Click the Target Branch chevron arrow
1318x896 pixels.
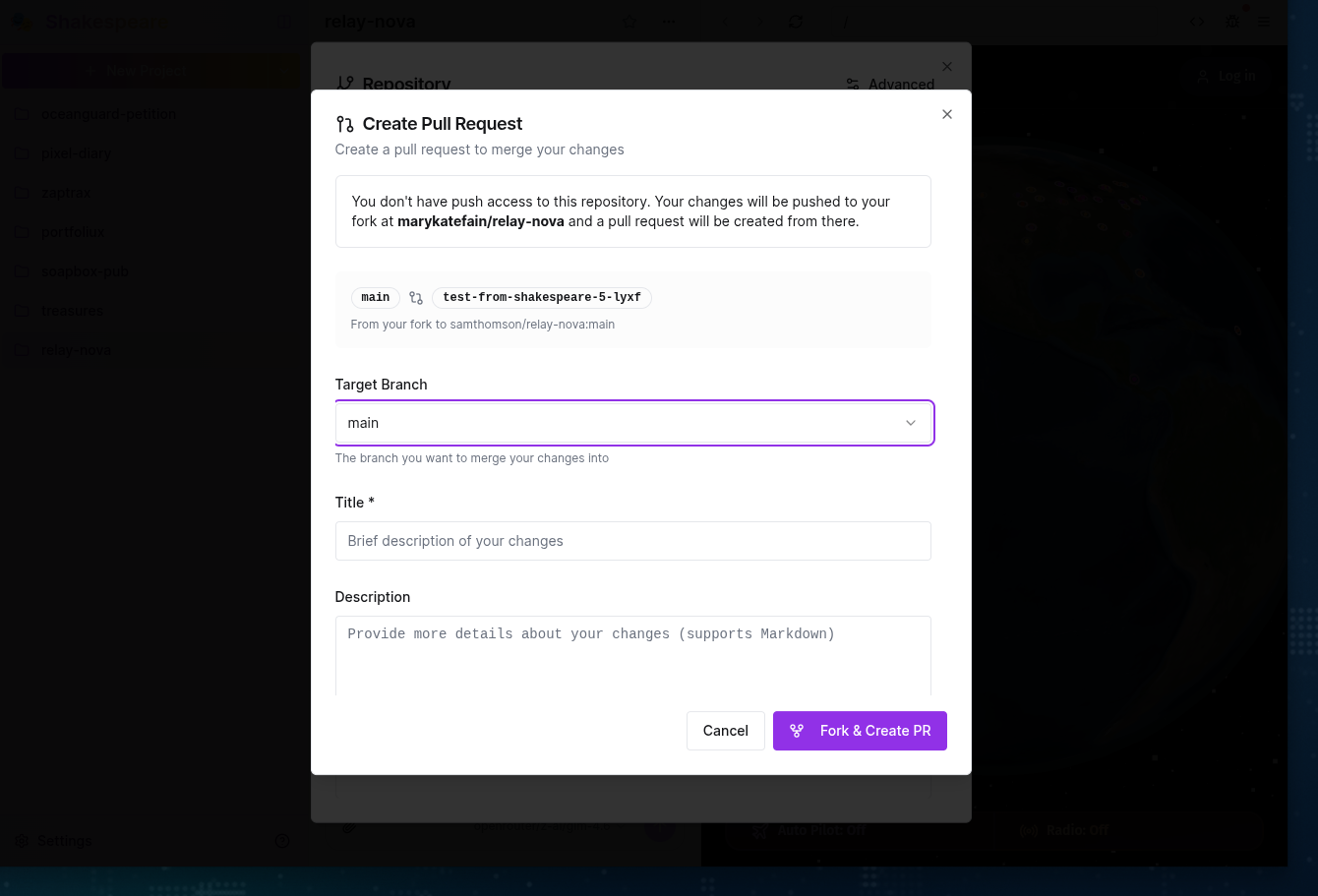pos(911,423)
